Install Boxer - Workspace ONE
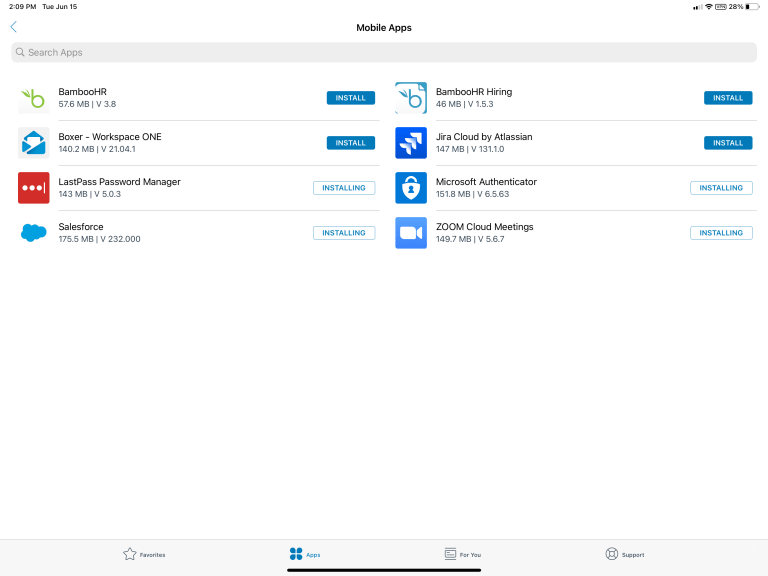Viewport: 768px width, 576px height. 350,143
